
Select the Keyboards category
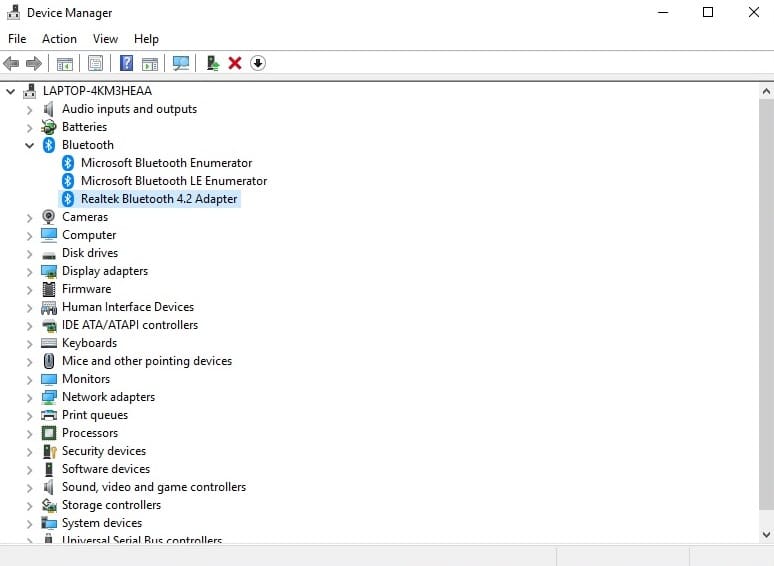point(89,343)
